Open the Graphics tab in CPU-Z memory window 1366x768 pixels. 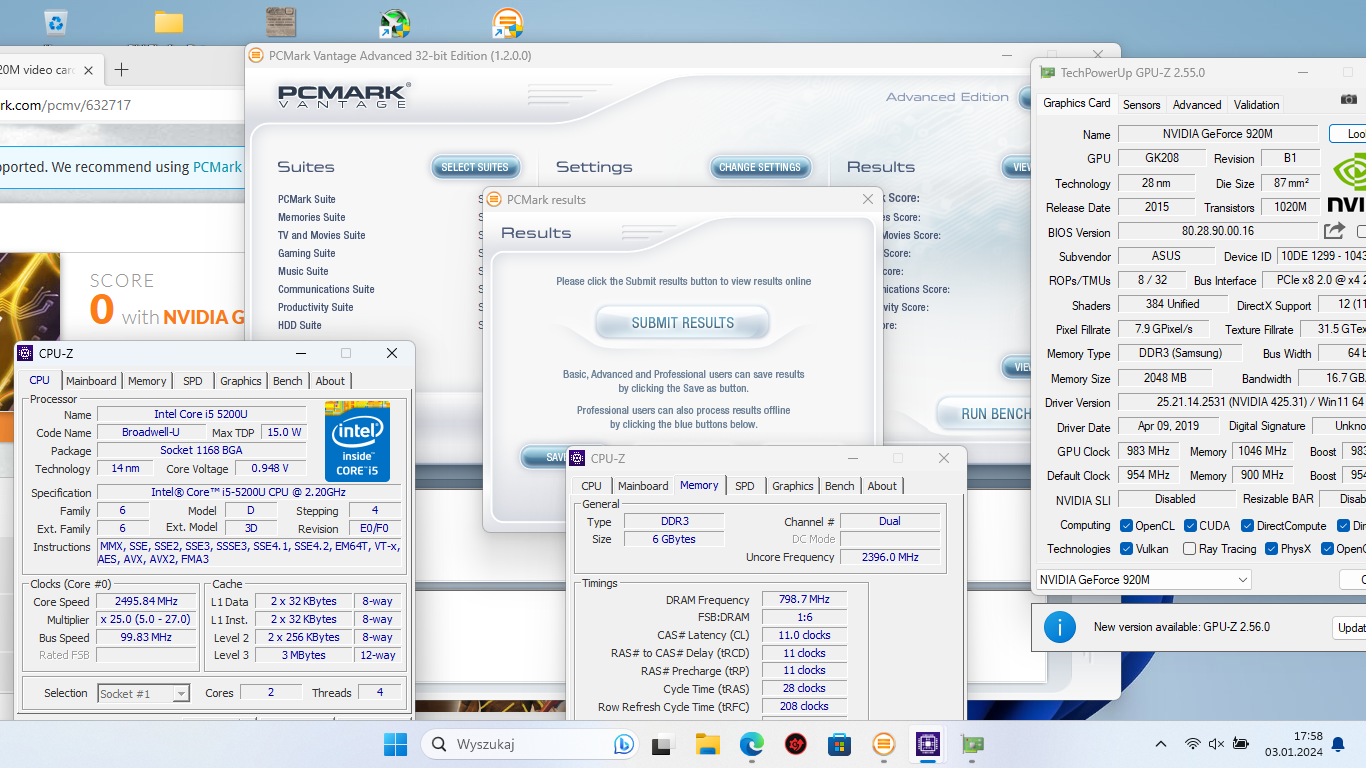[793, 486]
